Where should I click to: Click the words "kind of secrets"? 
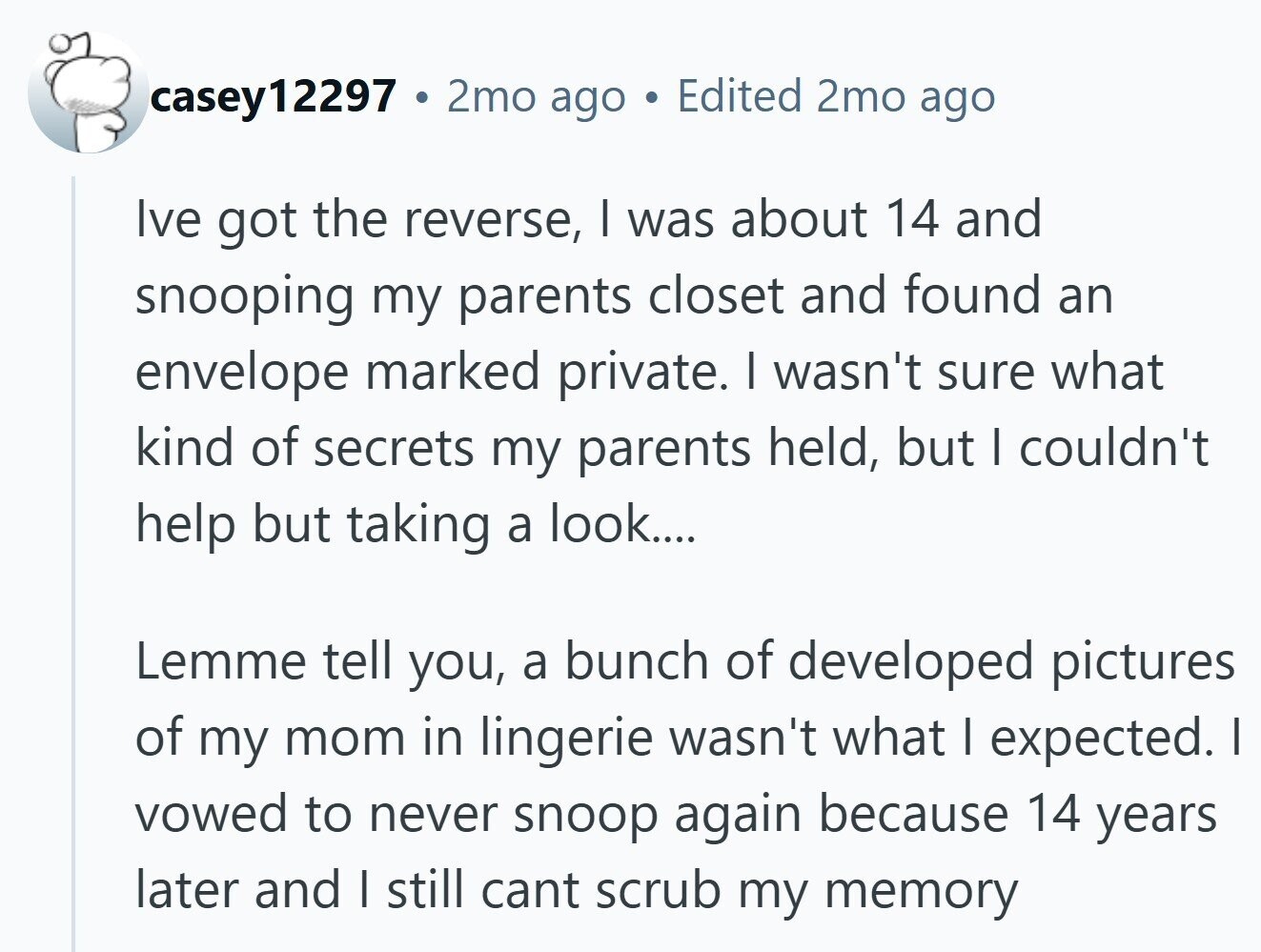pos(304,448)
